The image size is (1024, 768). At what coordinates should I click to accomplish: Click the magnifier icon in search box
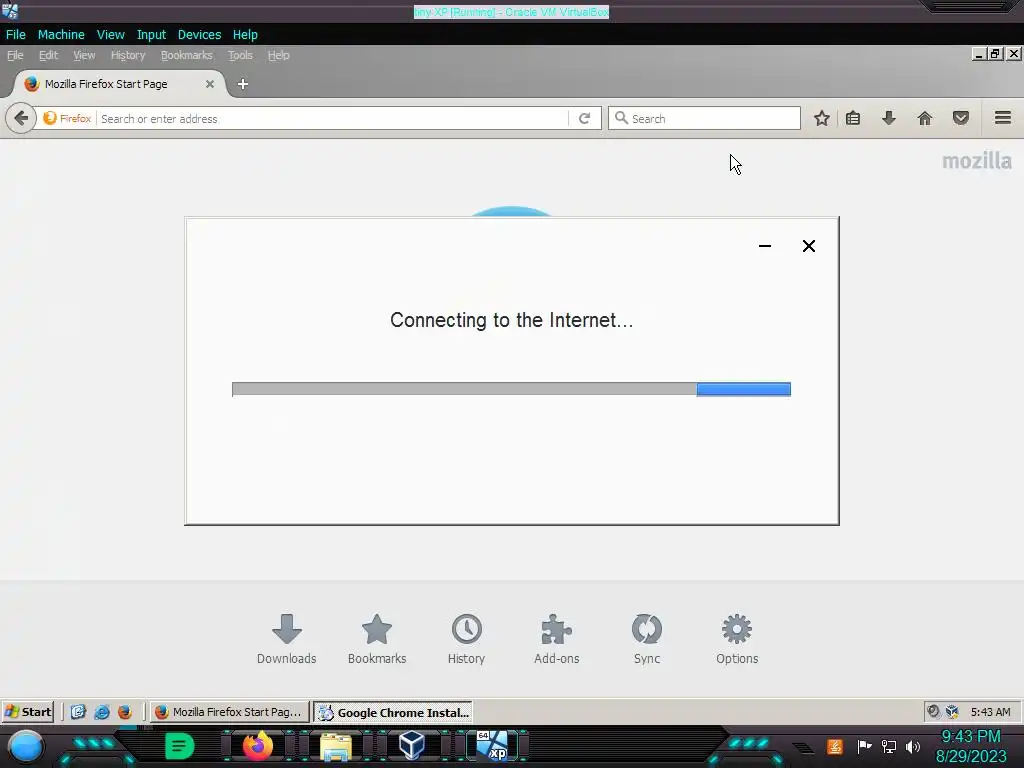click(x=621, y=118)
